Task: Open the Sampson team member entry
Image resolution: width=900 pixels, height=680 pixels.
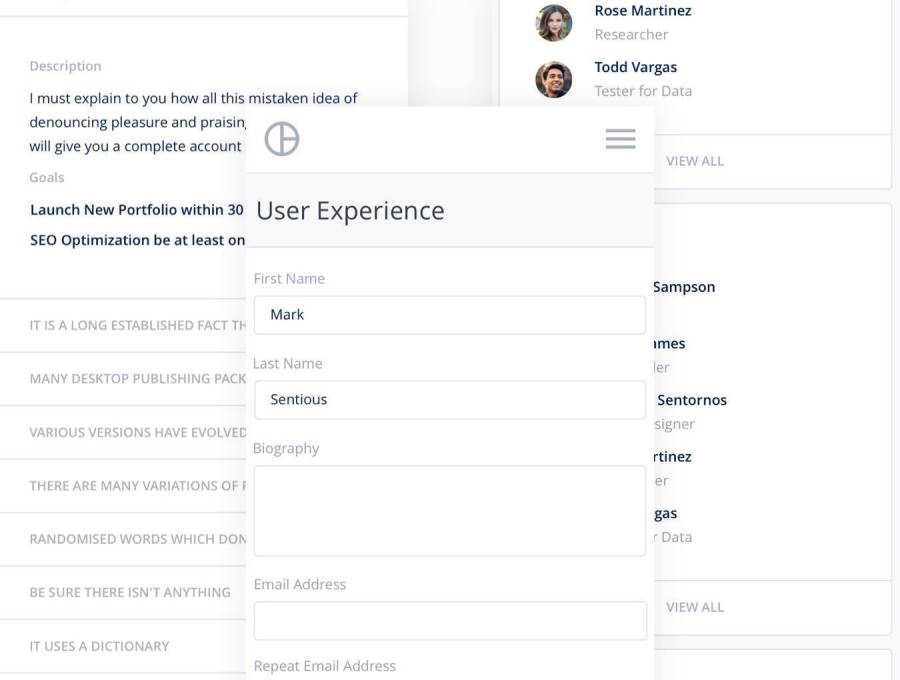Action: (684, 287)
